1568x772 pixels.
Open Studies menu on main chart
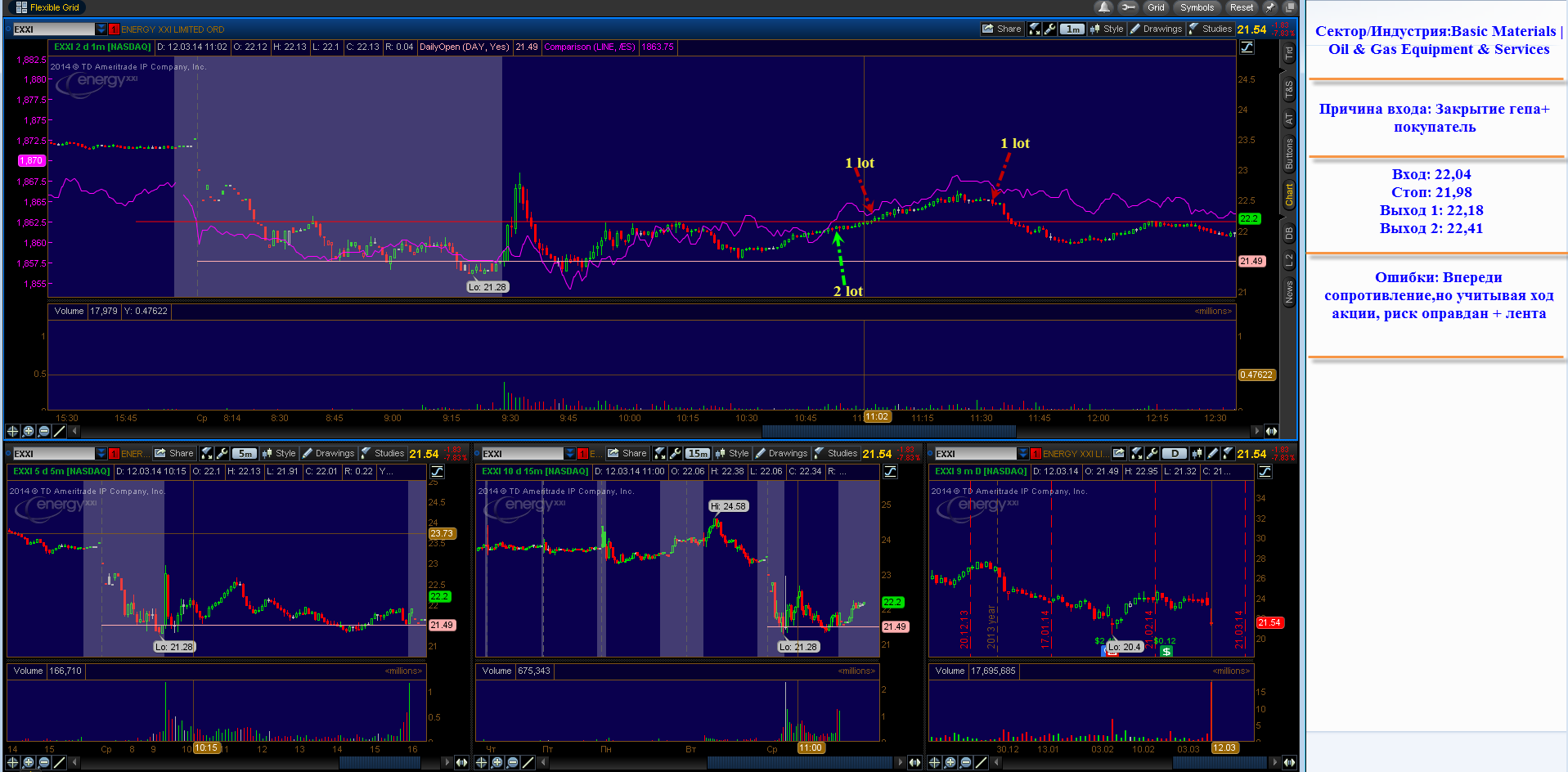pyautogui.click(x=1211, y=29)
